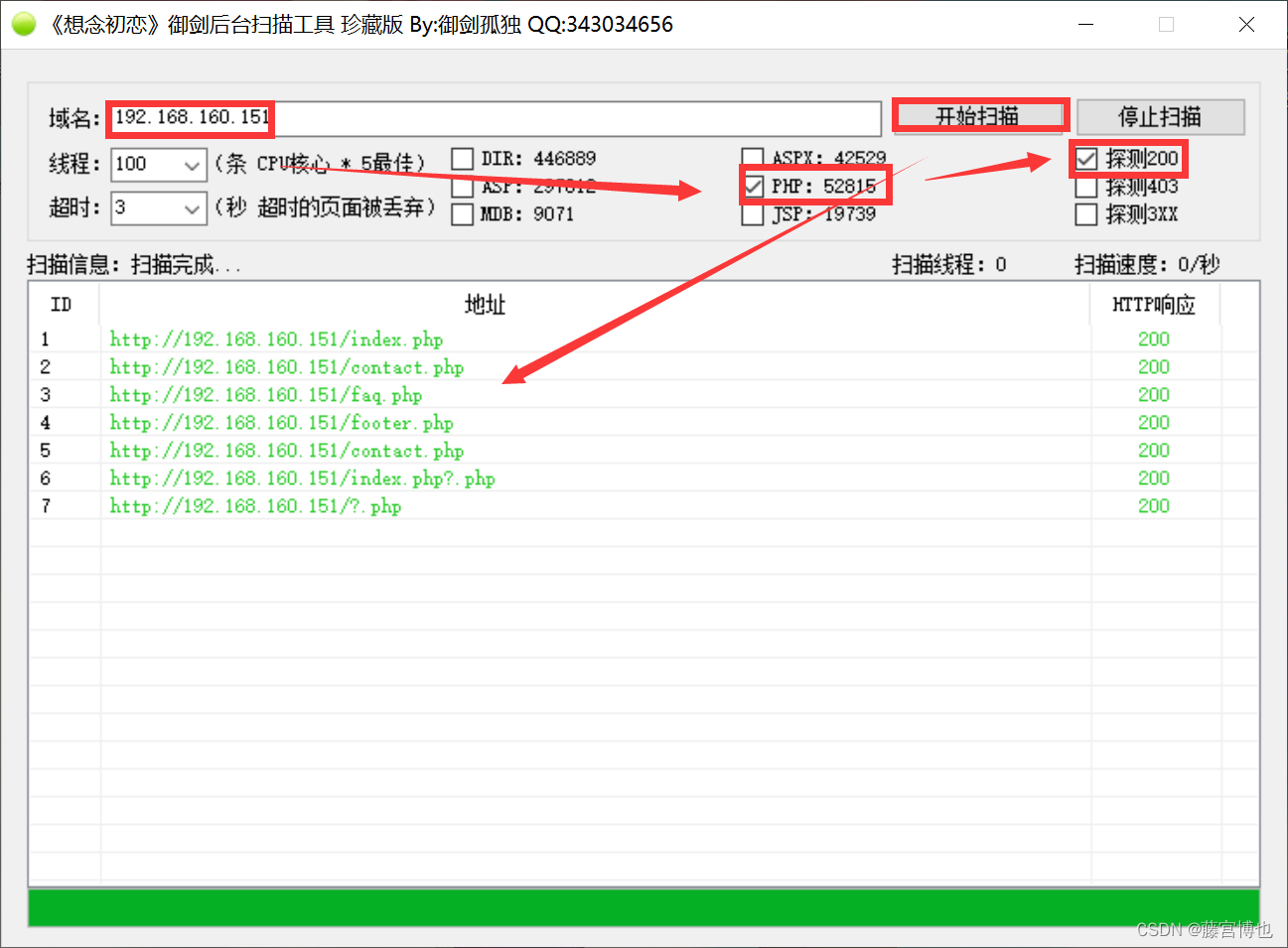Uncheck the PHP: 52815 checkbox
This screenshot has width=1288, height=948.
755,186
